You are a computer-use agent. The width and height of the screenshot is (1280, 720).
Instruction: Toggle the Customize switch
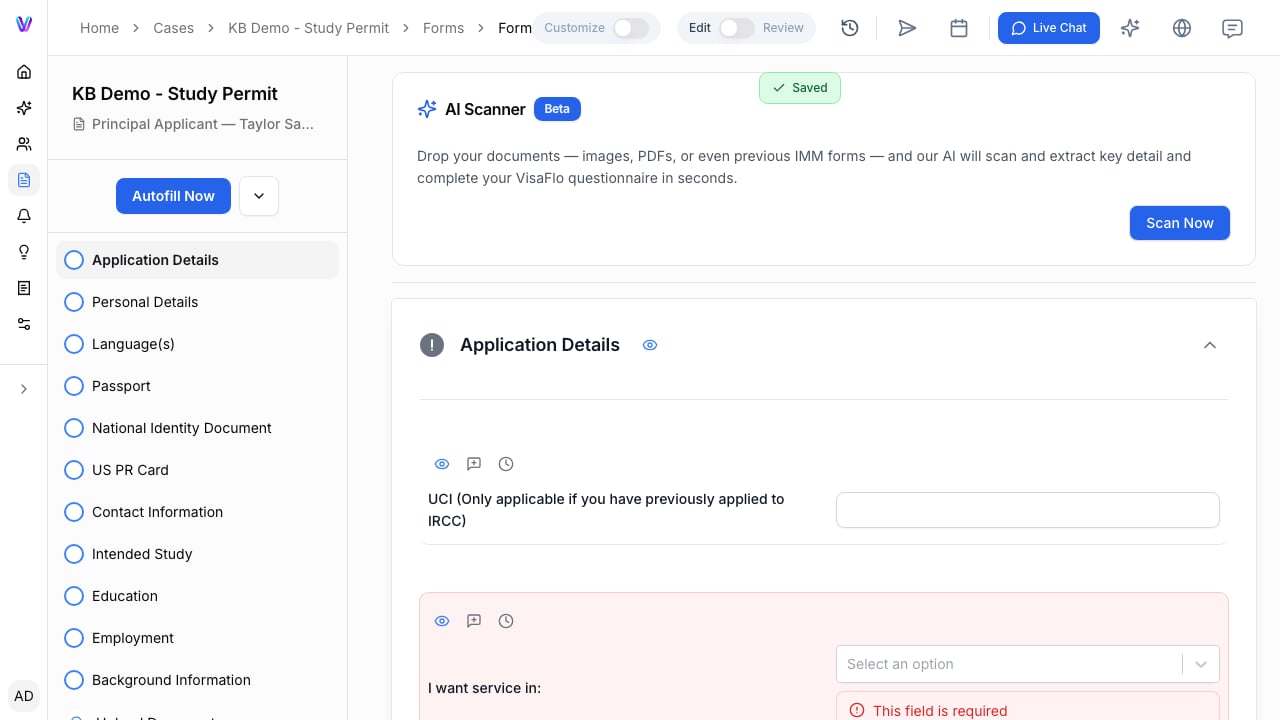(631, 28)
